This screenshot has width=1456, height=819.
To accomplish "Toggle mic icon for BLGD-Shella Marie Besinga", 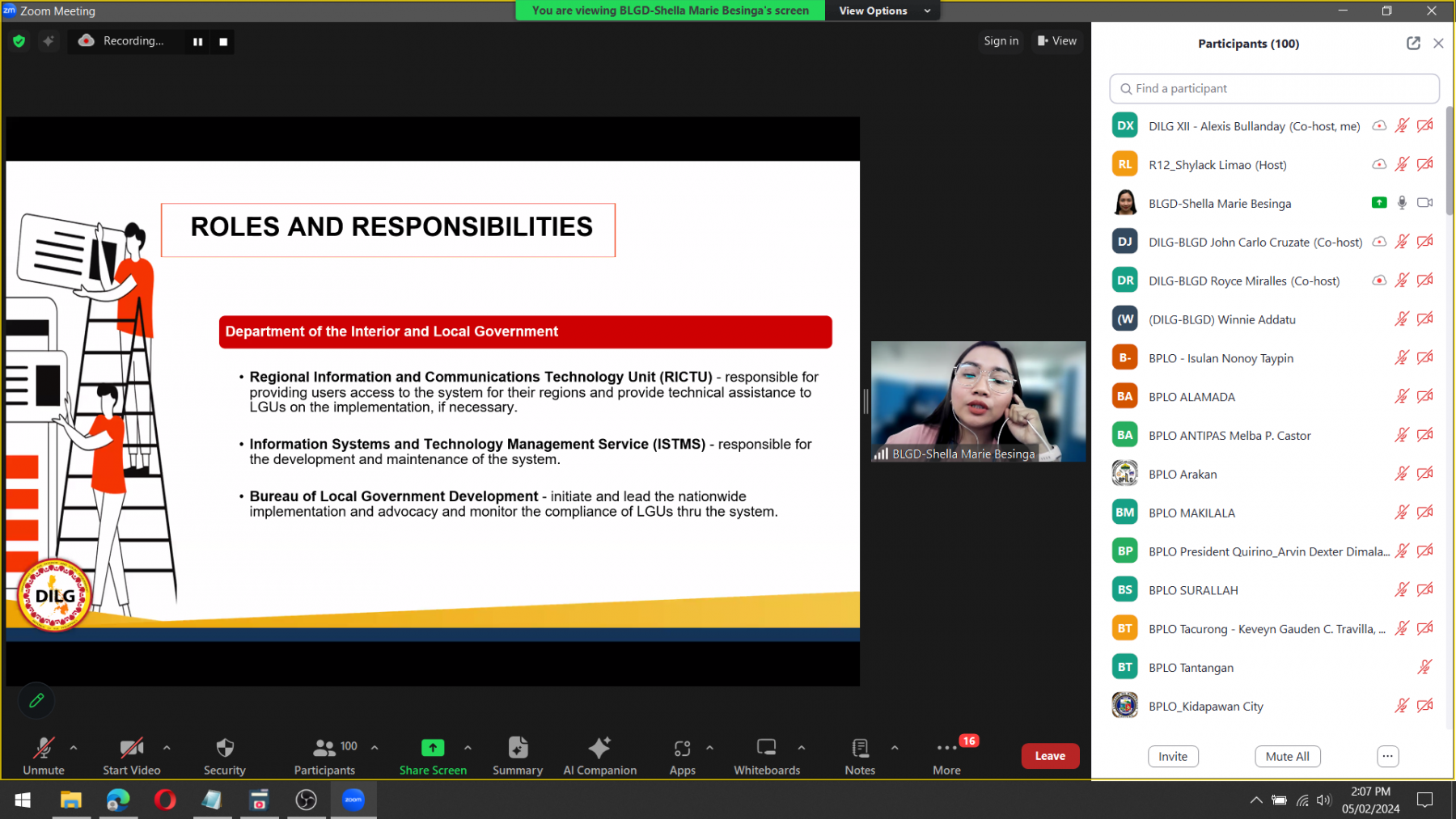I will [x=1402, y=203].
